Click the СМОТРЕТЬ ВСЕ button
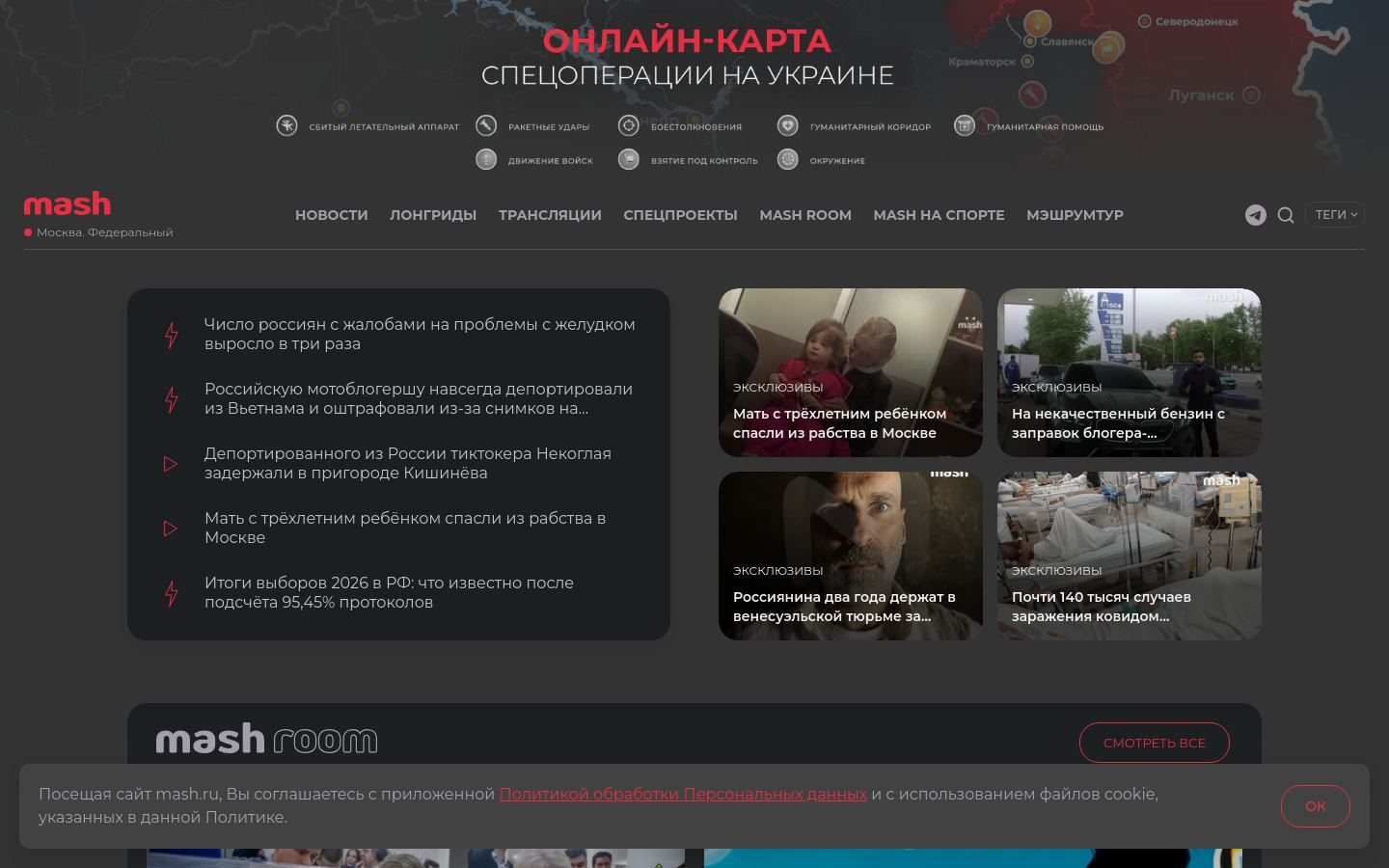 pyautogui.click(x=1155, y=743)
